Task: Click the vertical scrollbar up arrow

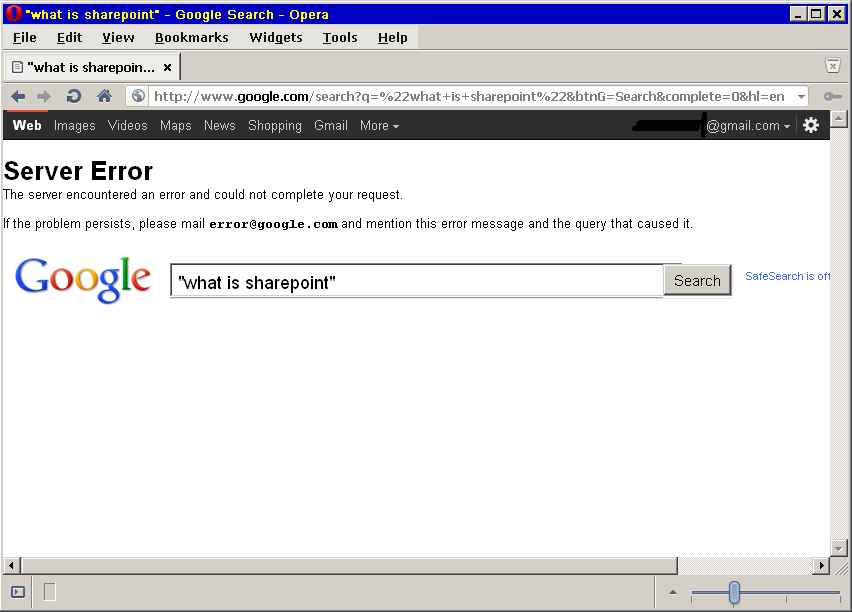Action: [838, 118]
